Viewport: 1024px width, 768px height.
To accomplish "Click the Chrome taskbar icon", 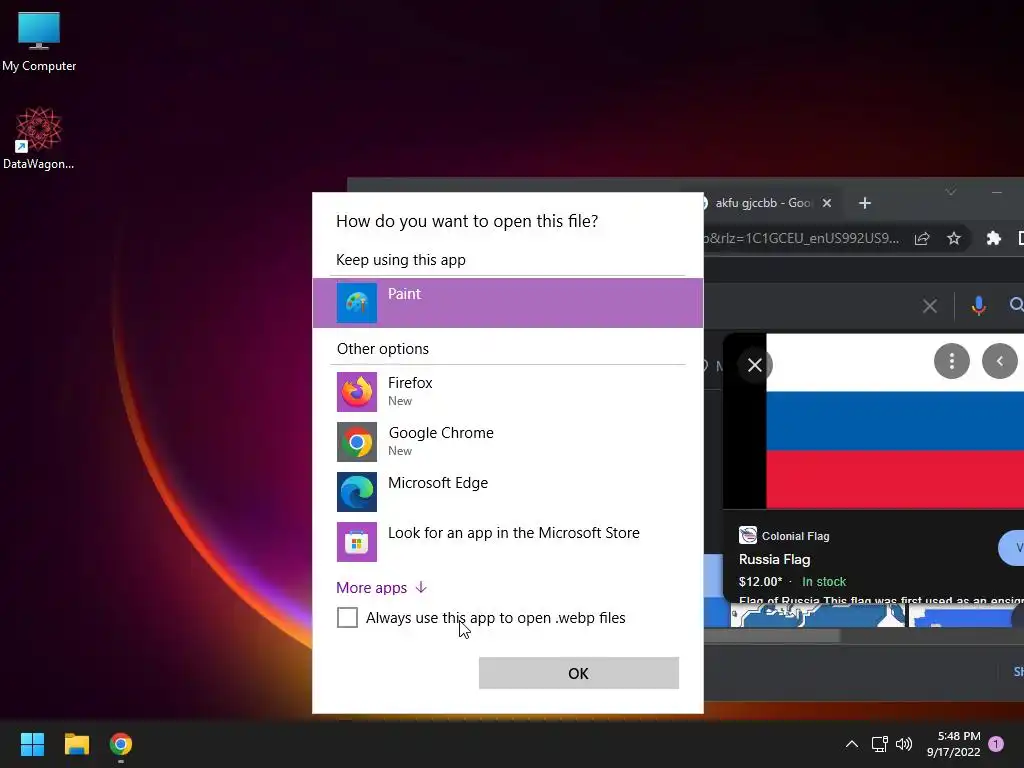I will [x=121, y=744].
